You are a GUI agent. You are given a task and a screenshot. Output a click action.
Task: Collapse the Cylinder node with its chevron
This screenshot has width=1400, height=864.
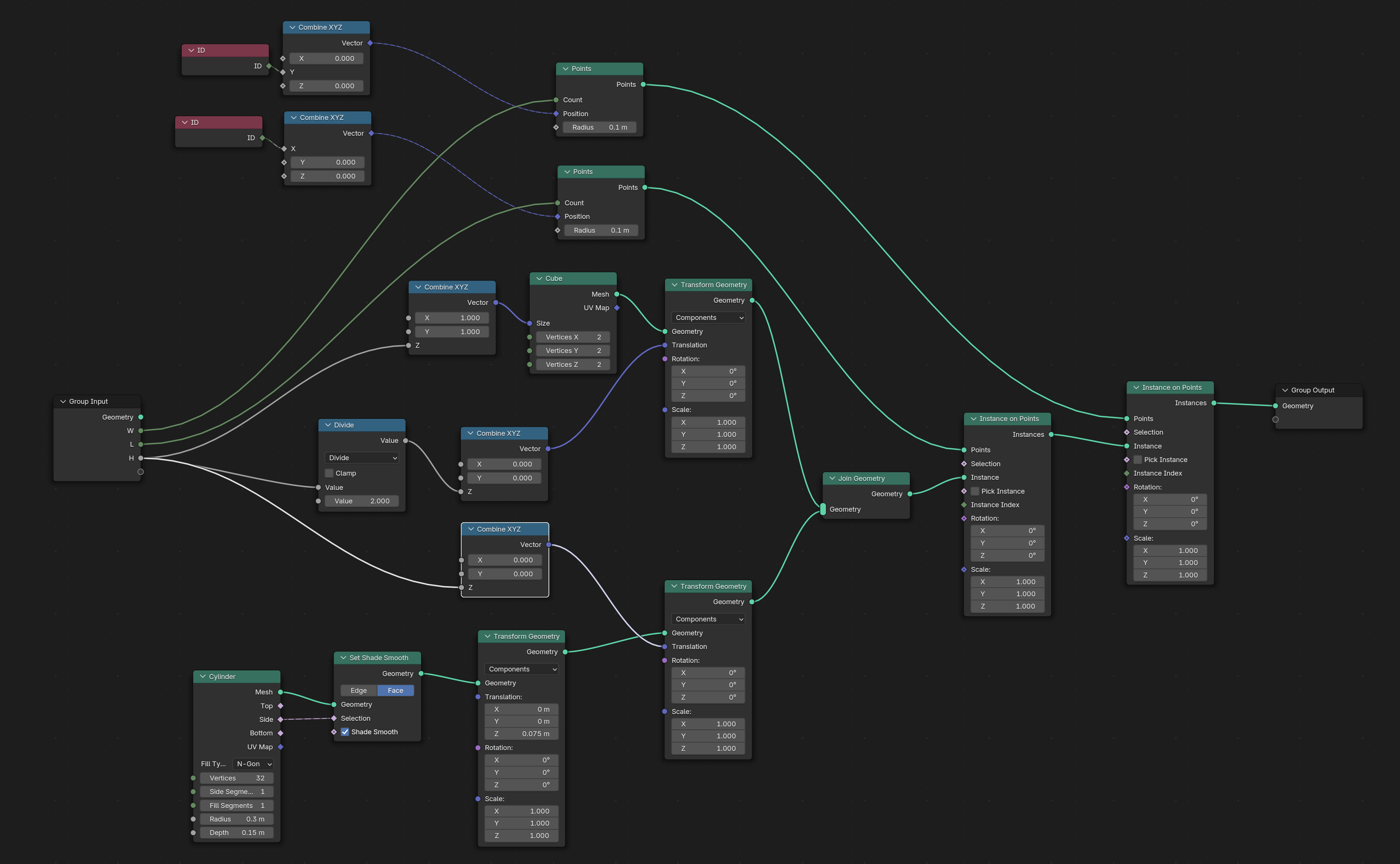pyautogui.click(x=203, y=676)
